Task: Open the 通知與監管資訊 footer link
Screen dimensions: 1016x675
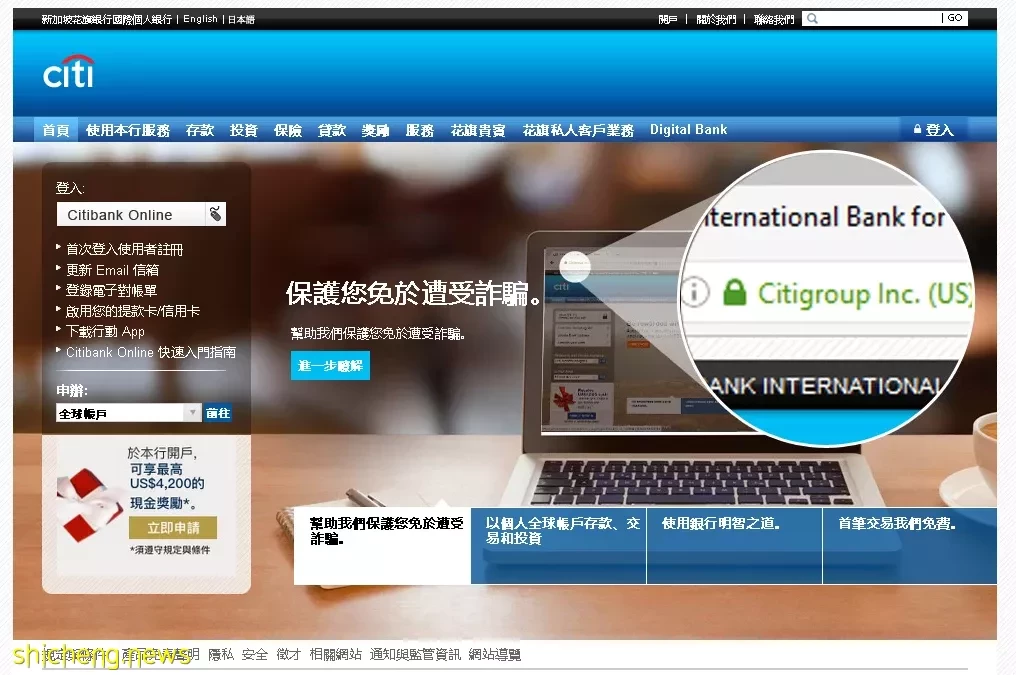Action: pos(415,655)
